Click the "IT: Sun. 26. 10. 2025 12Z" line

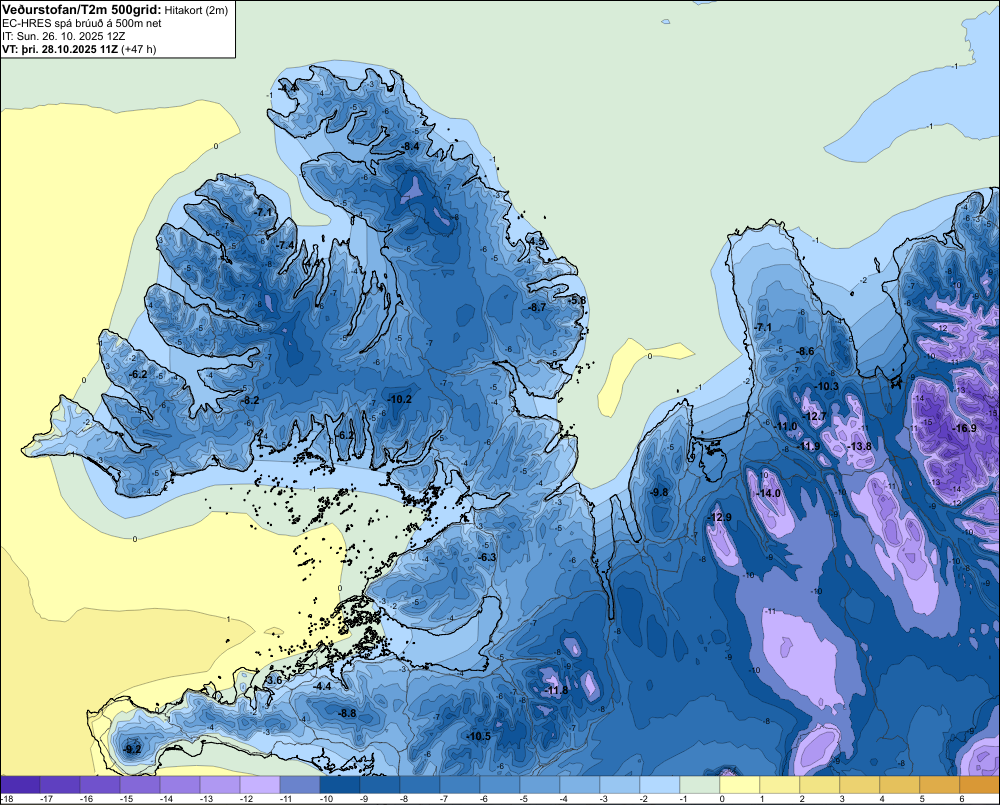(63, 36)
